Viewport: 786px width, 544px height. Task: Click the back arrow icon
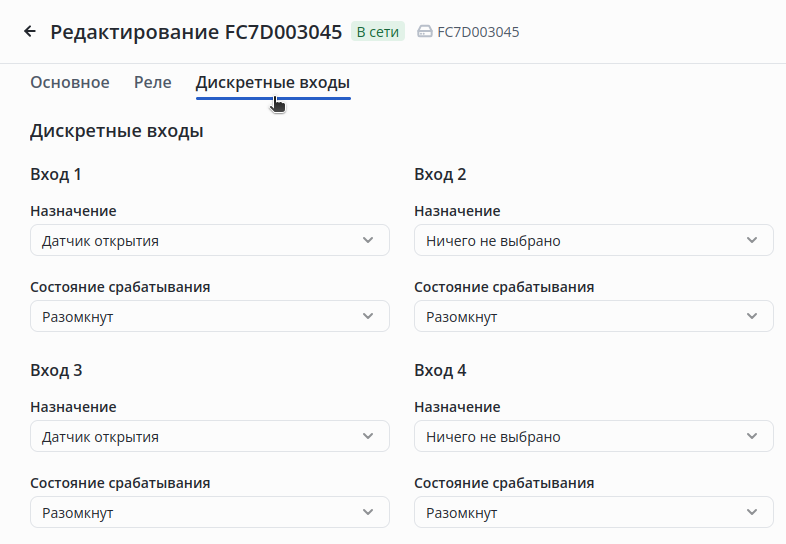30,31
